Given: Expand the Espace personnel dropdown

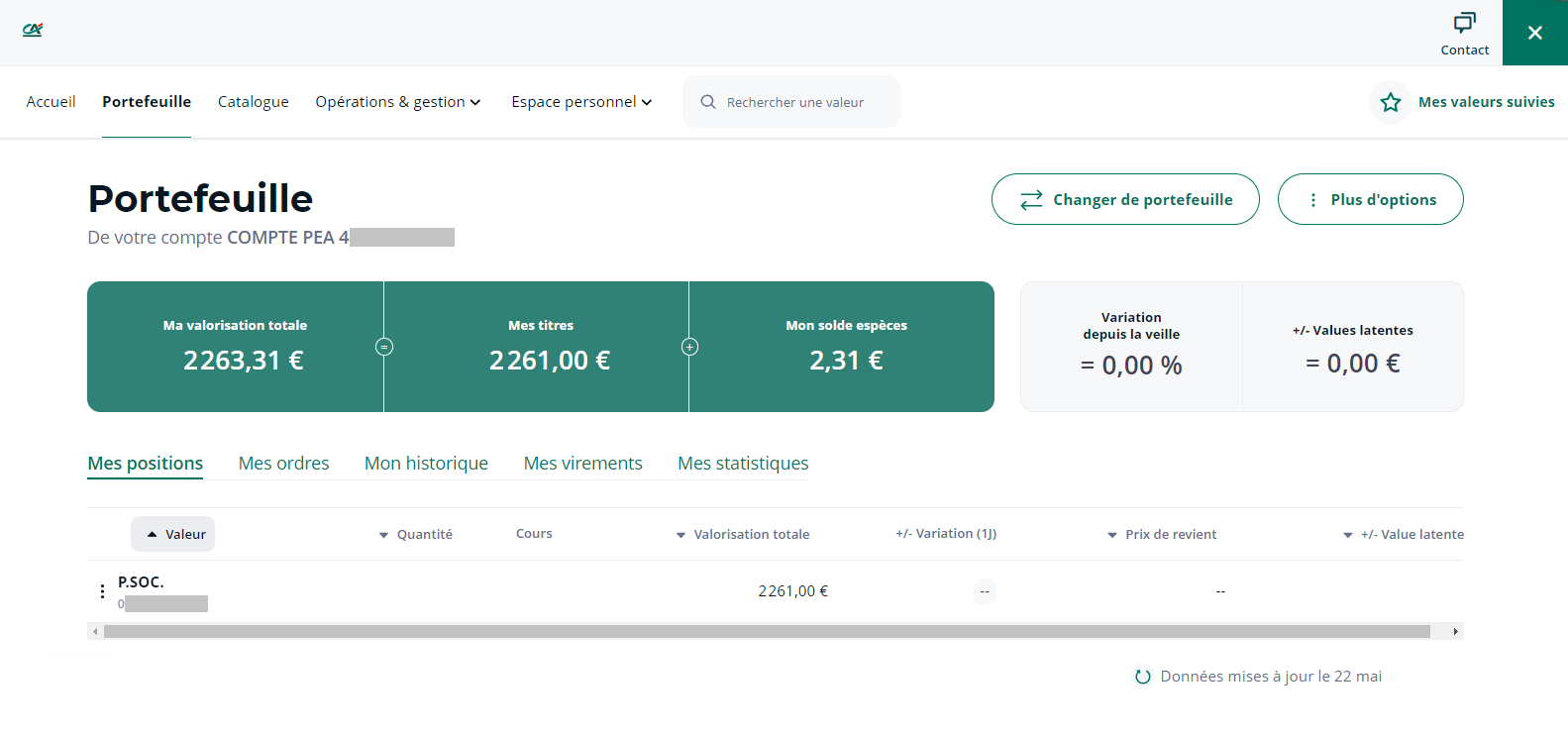Looking at the screenshot, I should pyautogui.click(x=581, y=102).
